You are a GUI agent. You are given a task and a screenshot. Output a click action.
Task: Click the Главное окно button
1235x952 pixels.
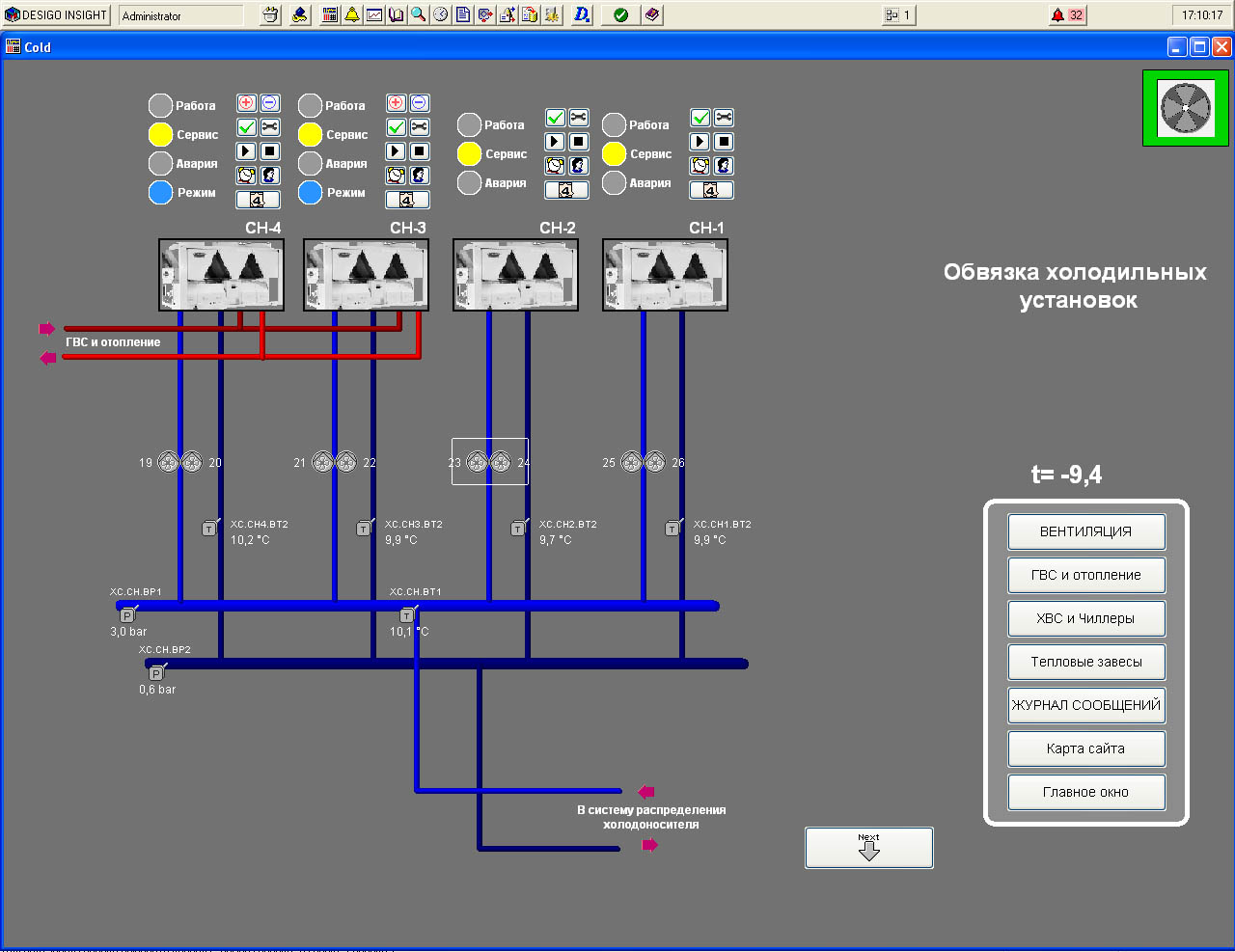(1085, 792)
